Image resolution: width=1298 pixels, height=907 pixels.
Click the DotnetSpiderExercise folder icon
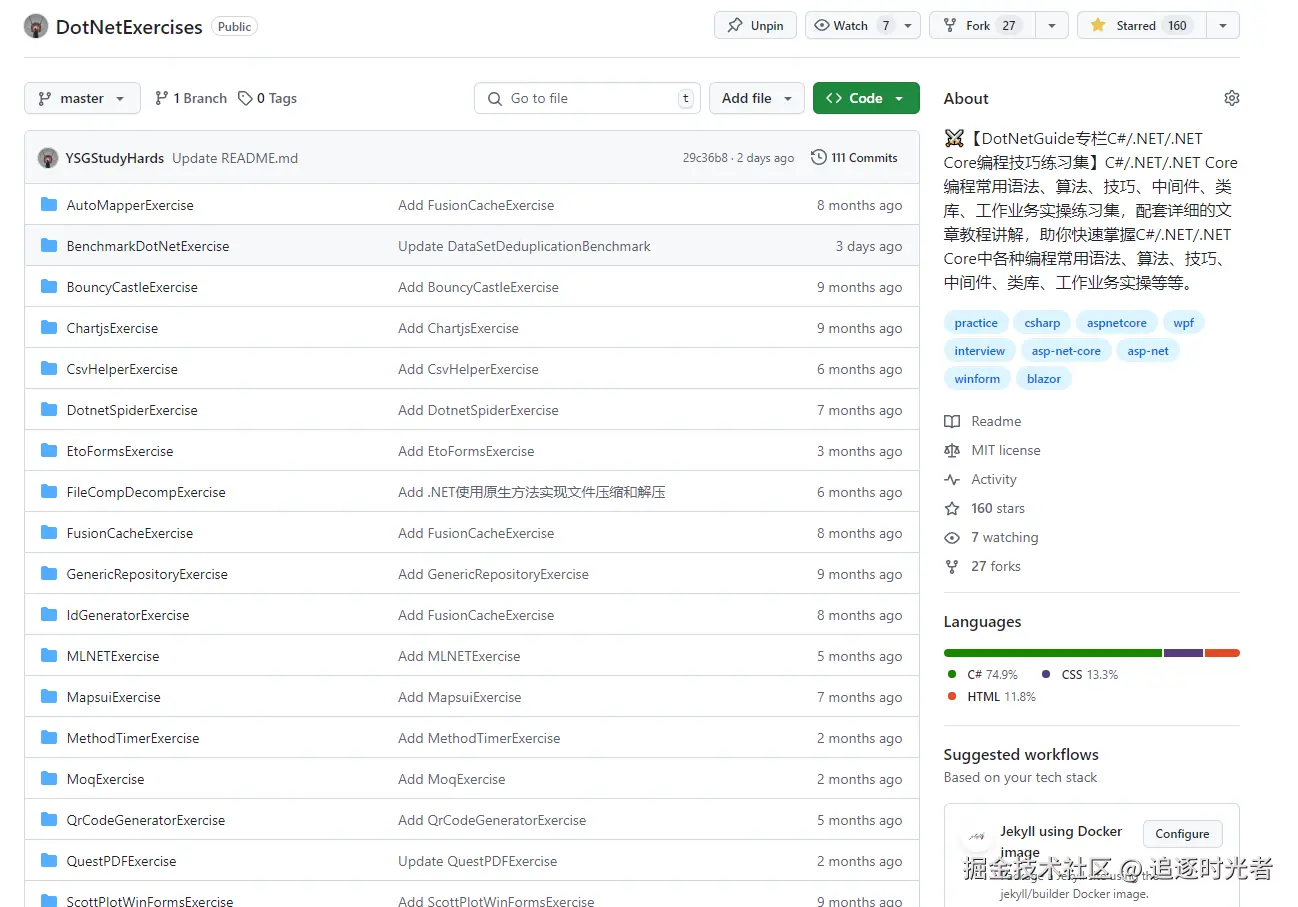point(49,410)
